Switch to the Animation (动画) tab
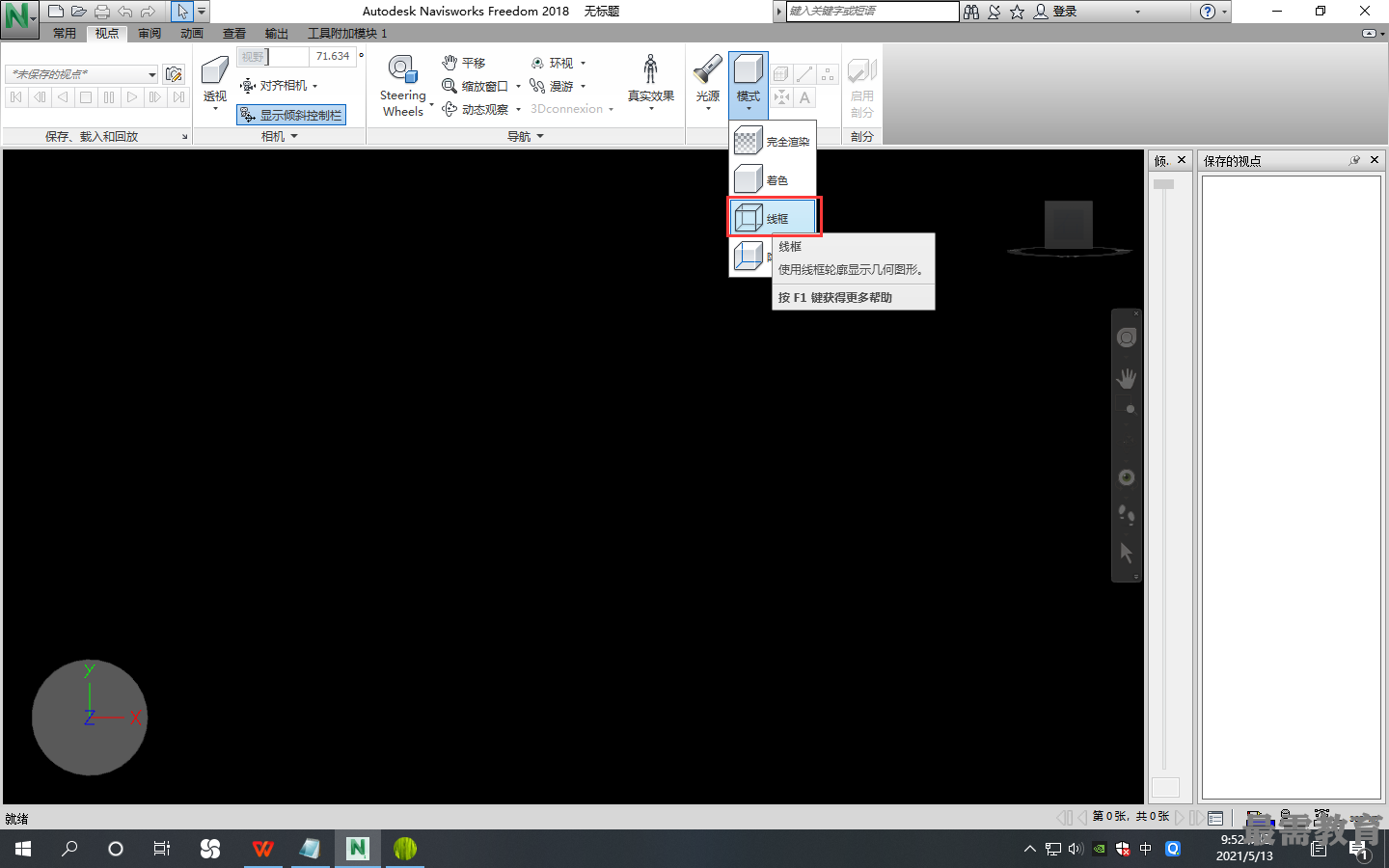 [192, 33]
